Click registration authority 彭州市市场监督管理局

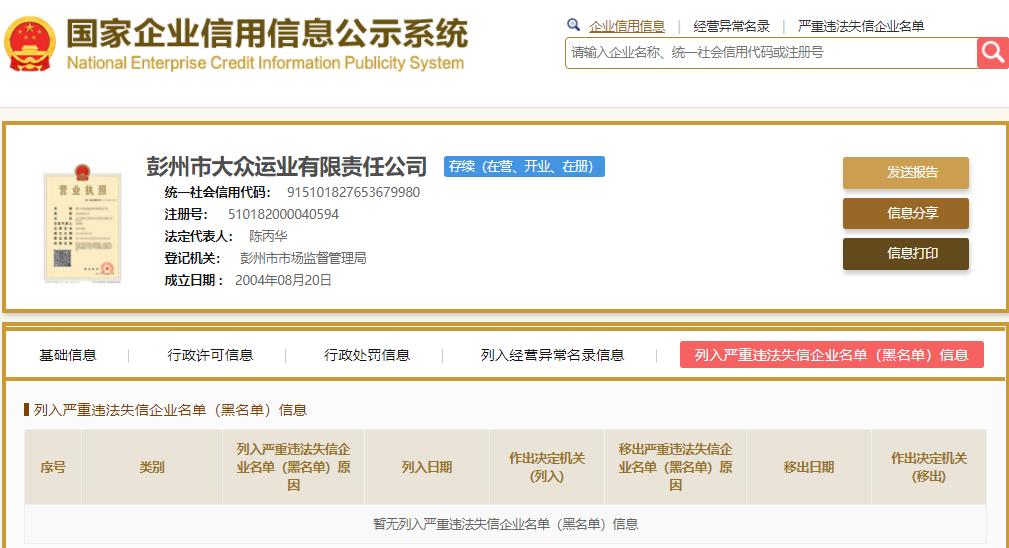point(303,258)
